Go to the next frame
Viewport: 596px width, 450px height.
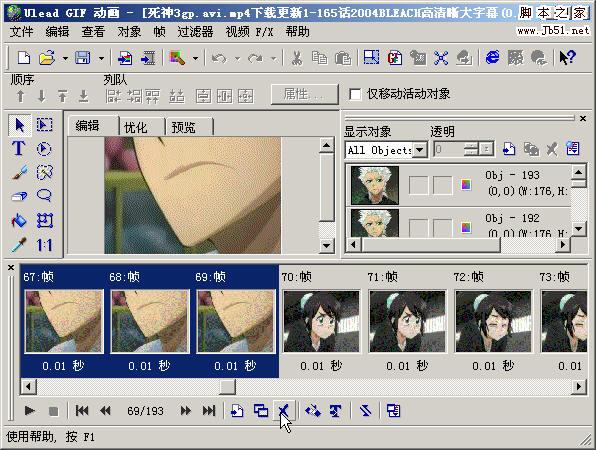[x=186, y=411]
